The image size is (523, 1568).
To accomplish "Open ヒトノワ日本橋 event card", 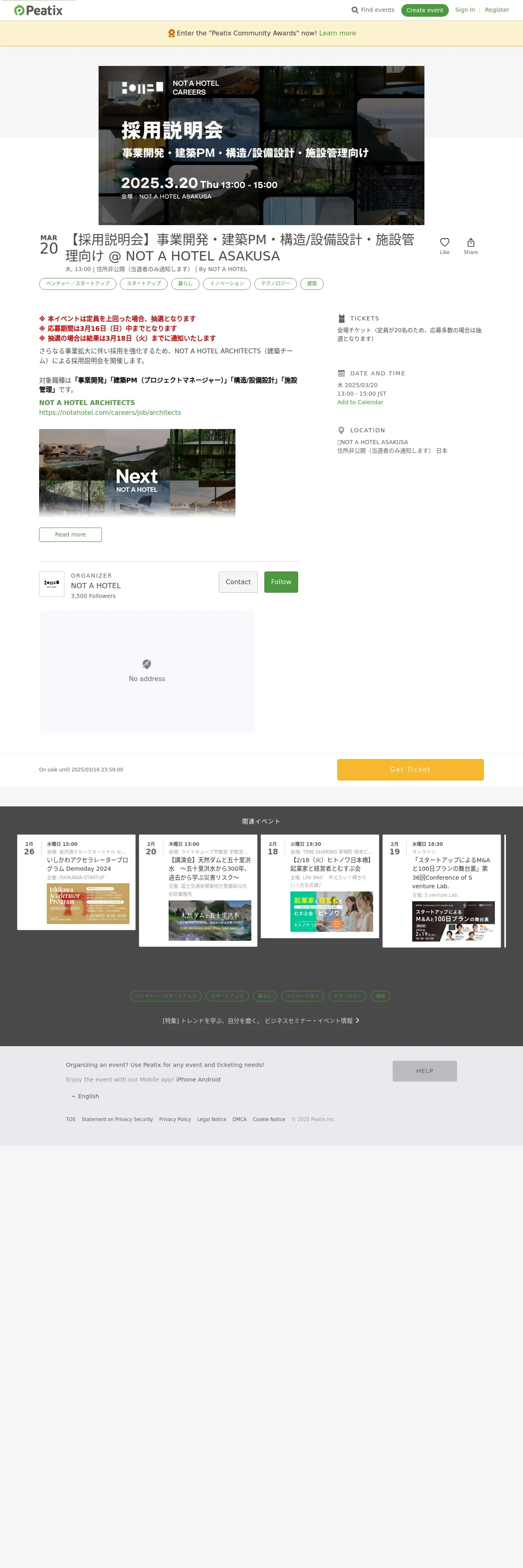I will (320, 886).
